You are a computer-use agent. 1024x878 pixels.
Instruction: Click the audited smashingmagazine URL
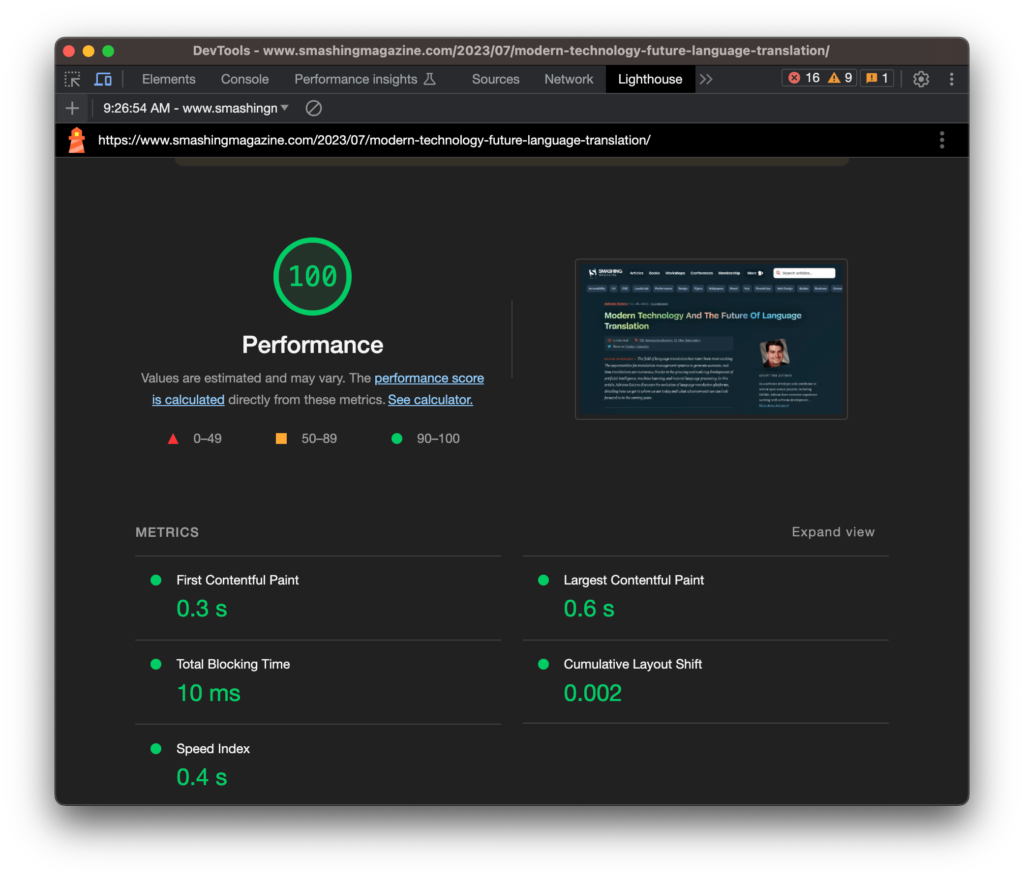click(374, 140)
